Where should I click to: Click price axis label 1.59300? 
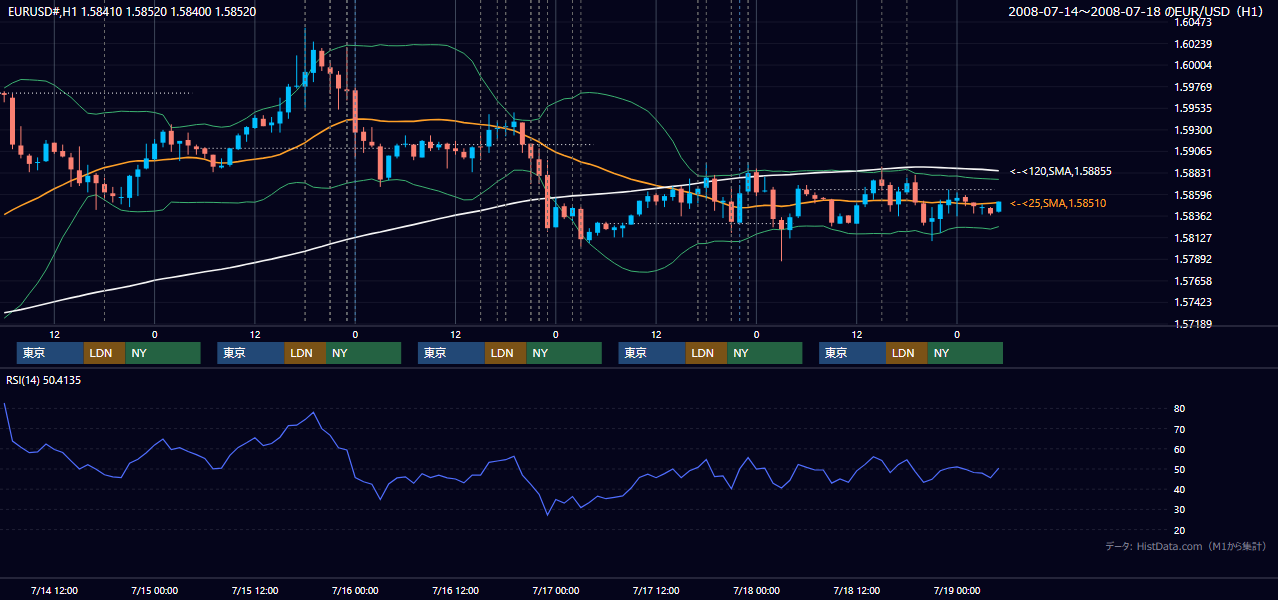1193,130
